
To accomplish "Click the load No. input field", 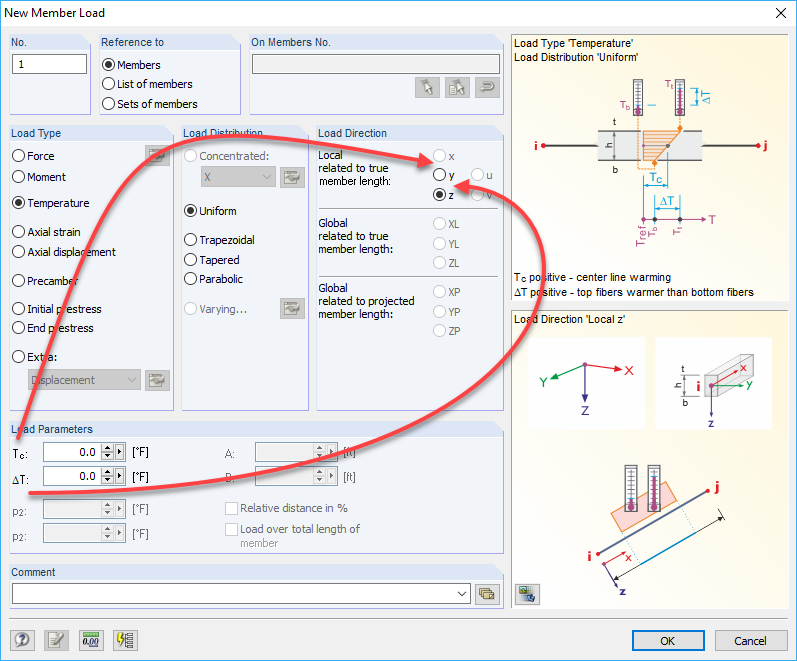I will coord(49,64).
